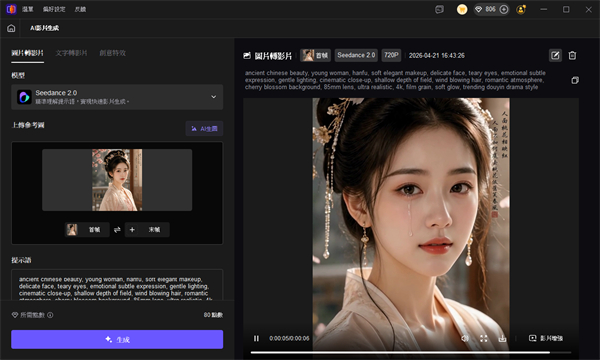Open the 偏好設定 preferences menu
The image size is (600, 360).
point(54,9)
